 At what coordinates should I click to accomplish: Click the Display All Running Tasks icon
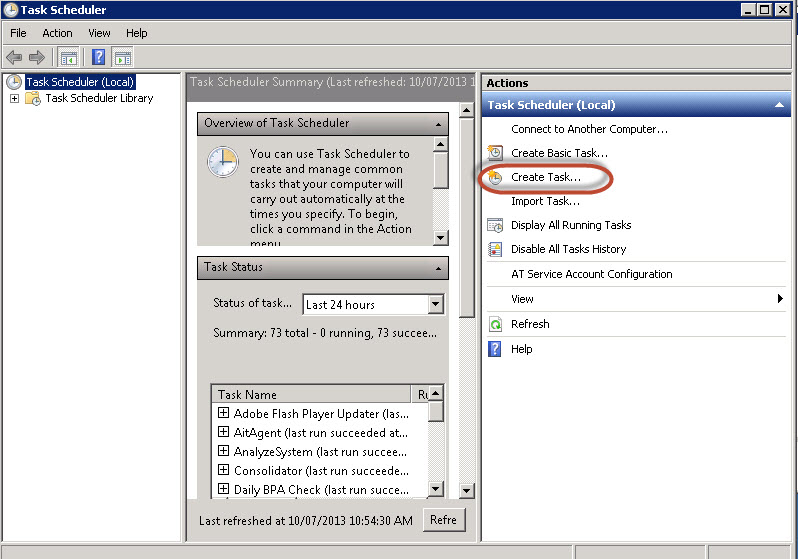[494, 225]
